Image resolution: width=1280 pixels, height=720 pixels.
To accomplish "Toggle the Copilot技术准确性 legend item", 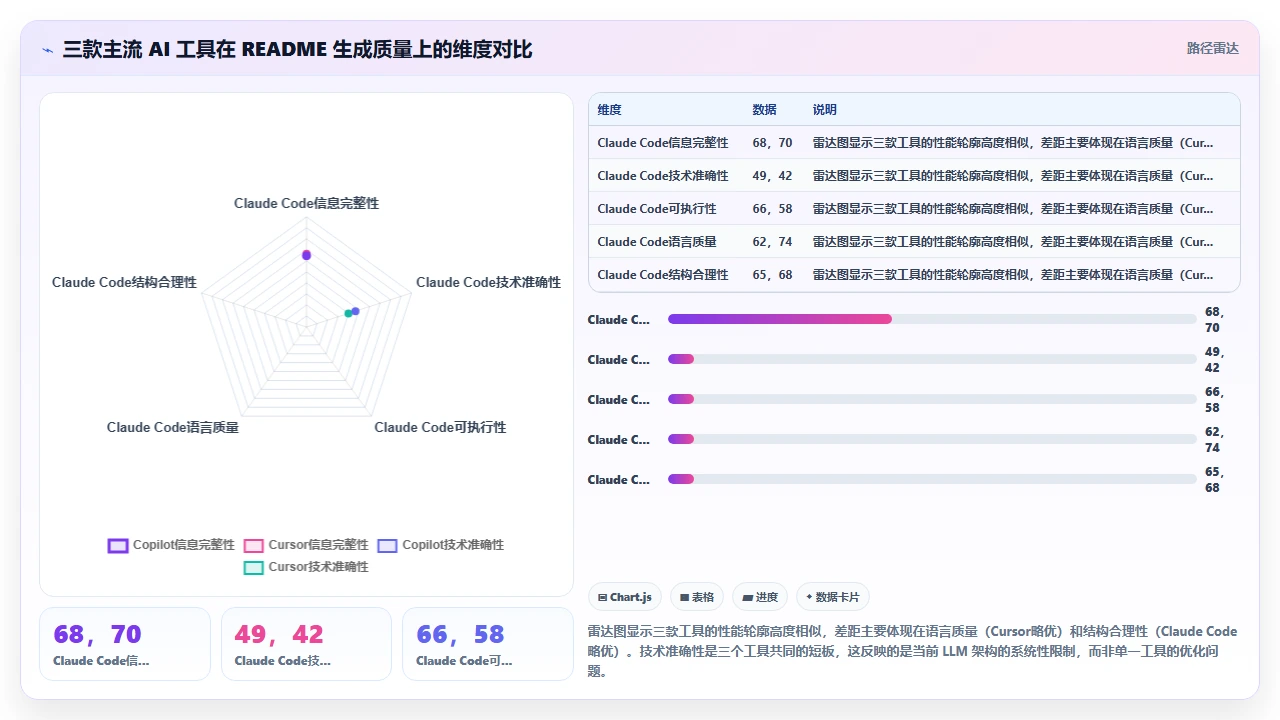I will (x=440, y=545).
